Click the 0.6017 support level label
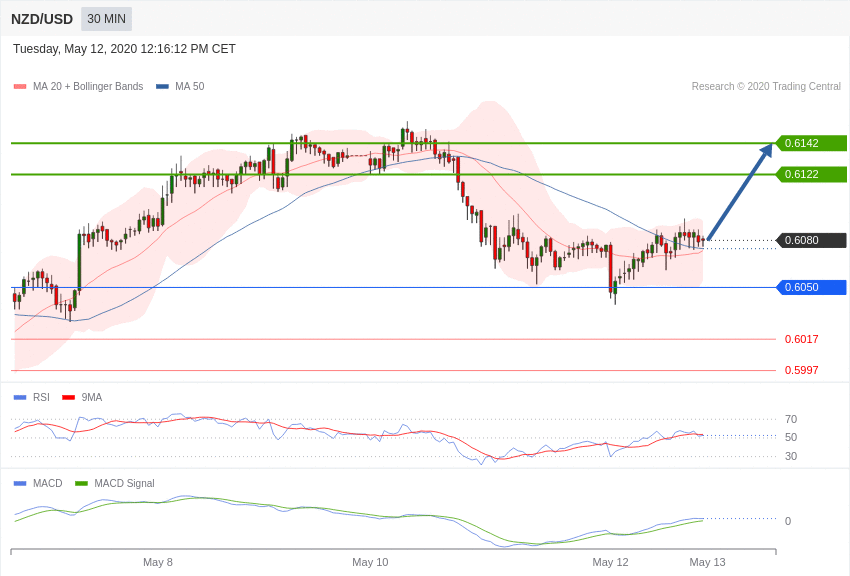The image size is (850, 576). click(x=801, y=339)
